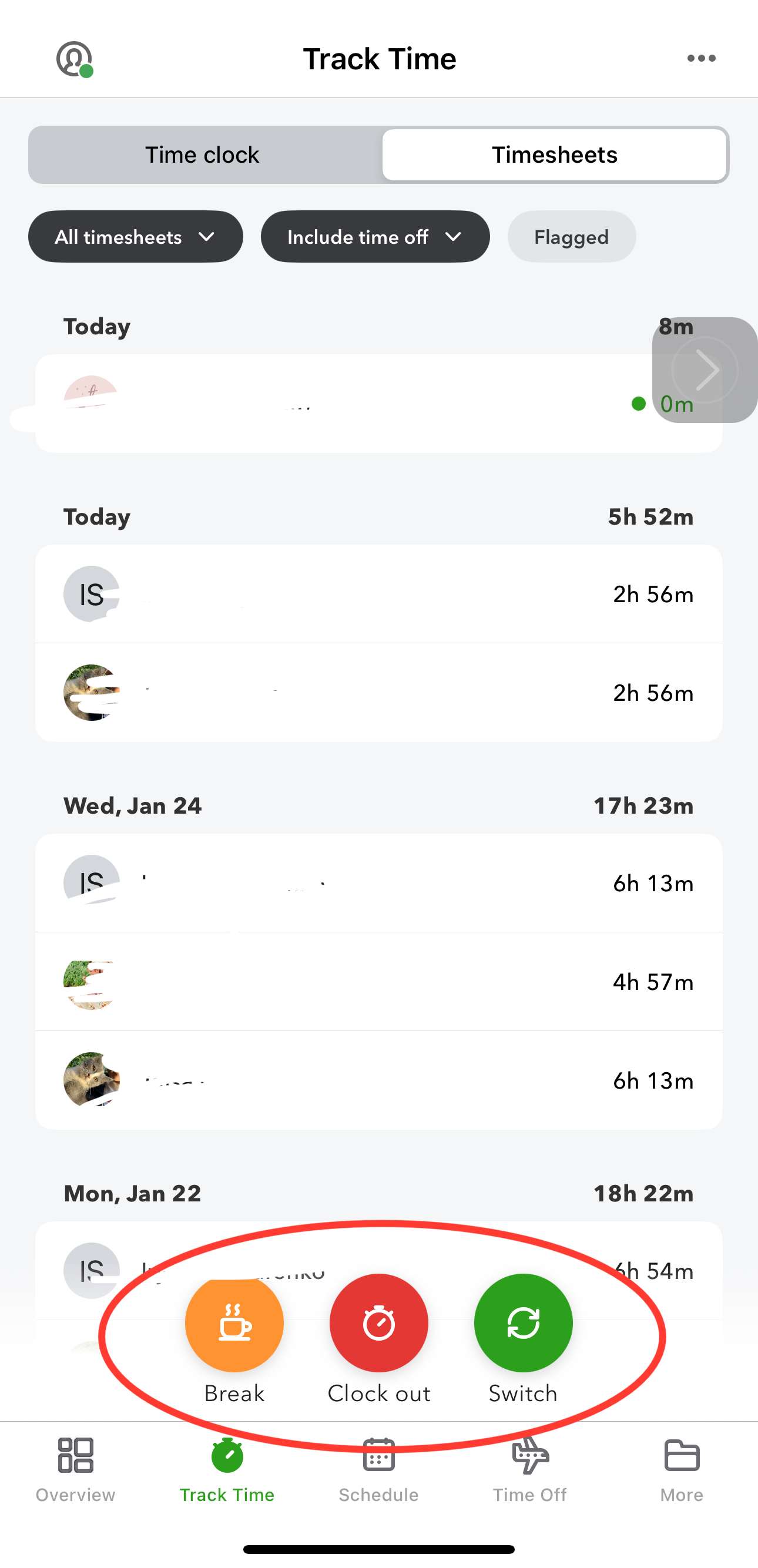This screenshot has width=758, height=1568.
Task: Tap the orange Break coffee cup button
Action: pyautogui.click(x=234, y=1323)
